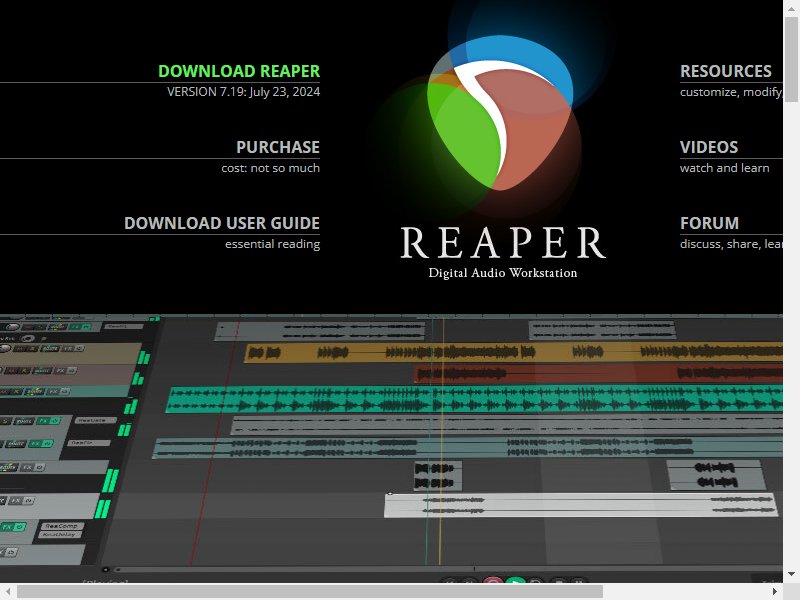Click the "essential reading" subtitle
The height and width of the screenshot is (600, 800).
[x=272, y=244]
